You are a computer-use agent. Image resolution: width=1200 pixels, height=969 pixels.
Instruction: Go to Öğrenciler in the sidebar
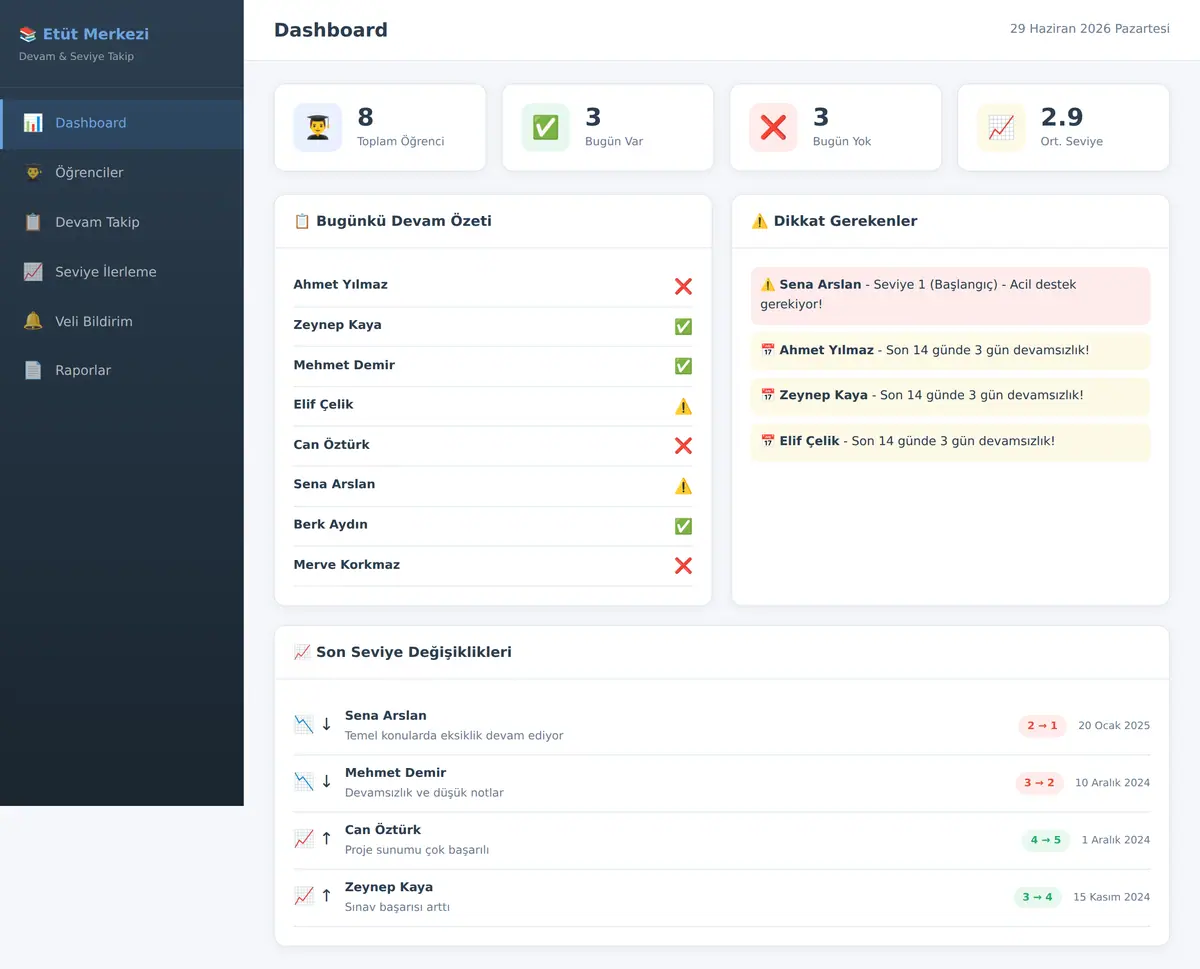[x=121, y=173]
